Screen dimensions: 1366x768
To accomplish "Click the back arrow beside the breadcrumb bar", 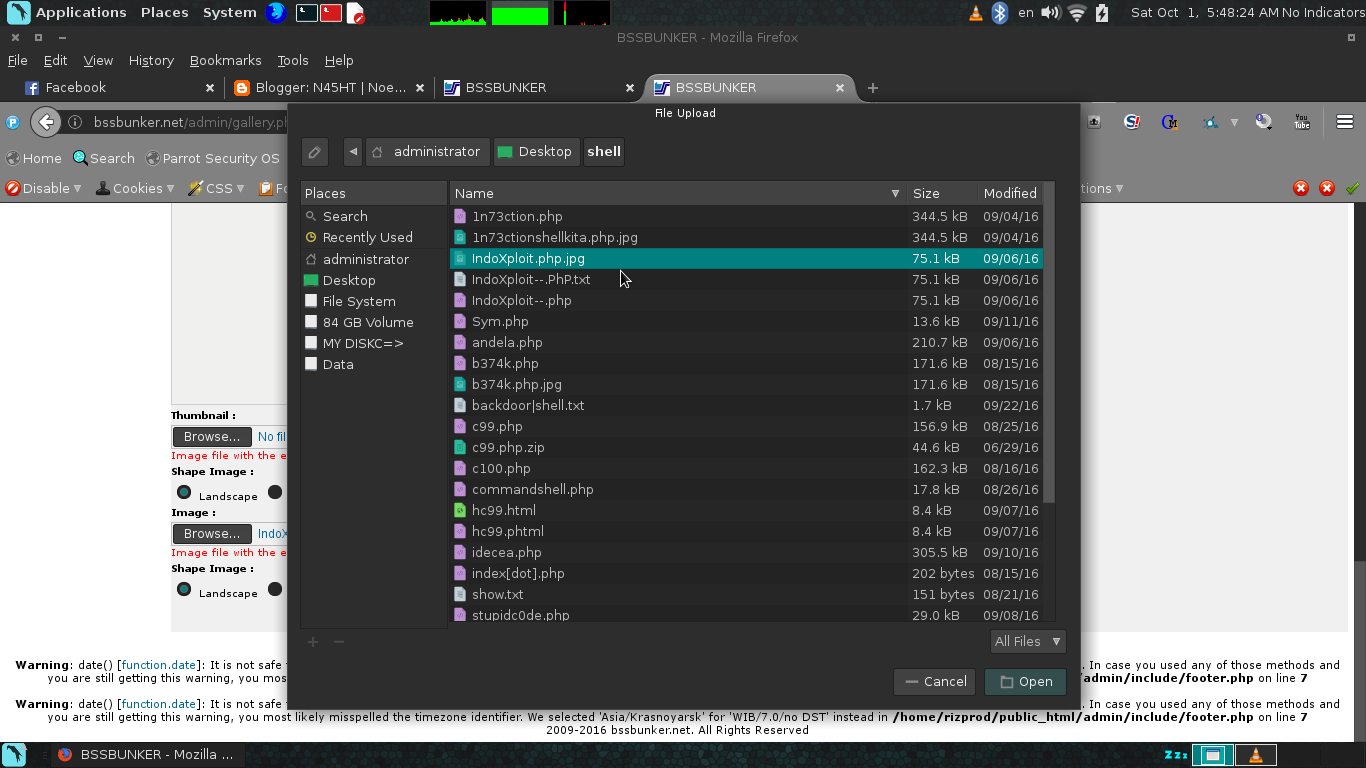I will click(352, 151).
